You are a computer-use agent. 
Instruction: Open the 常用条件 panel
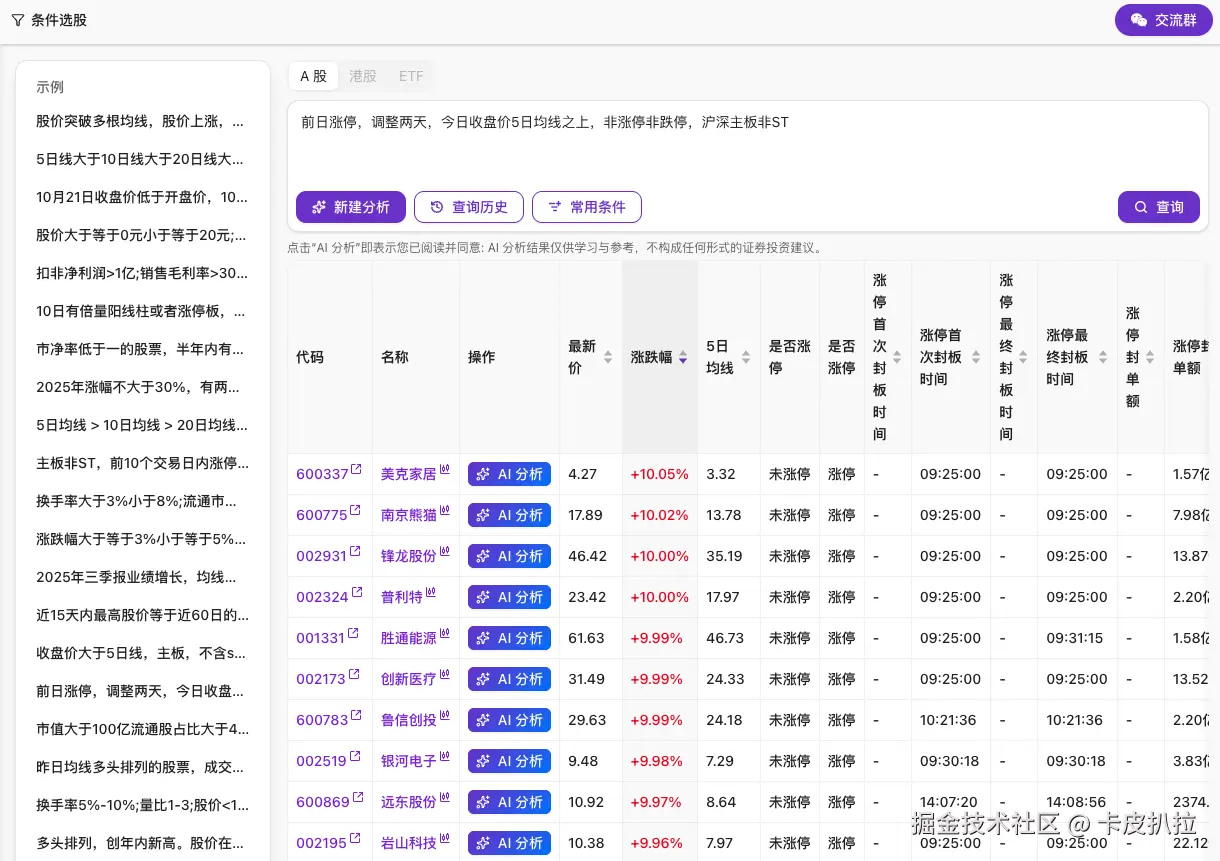586,207
